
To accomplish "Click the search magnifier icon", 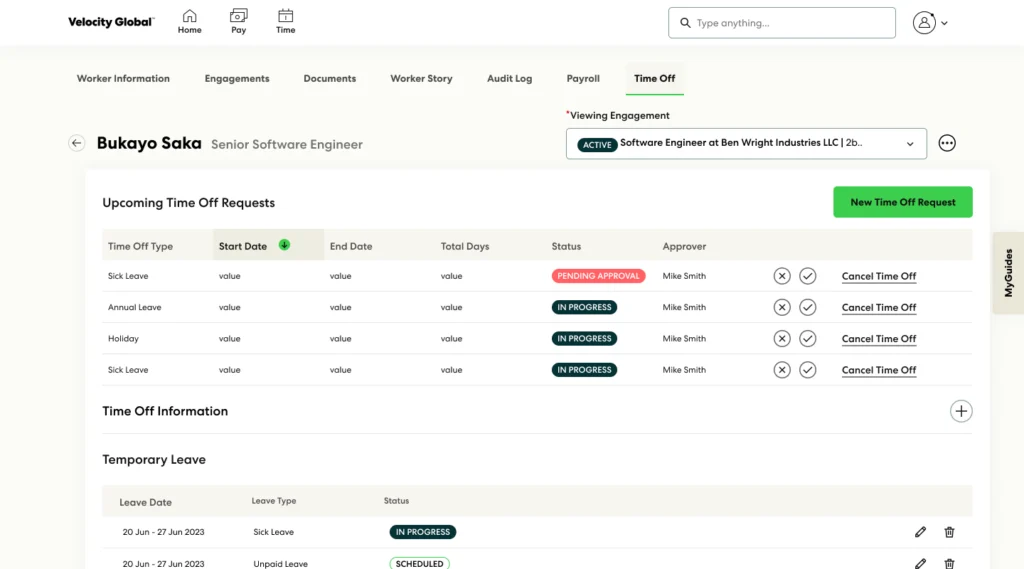I will coord(685,23).
